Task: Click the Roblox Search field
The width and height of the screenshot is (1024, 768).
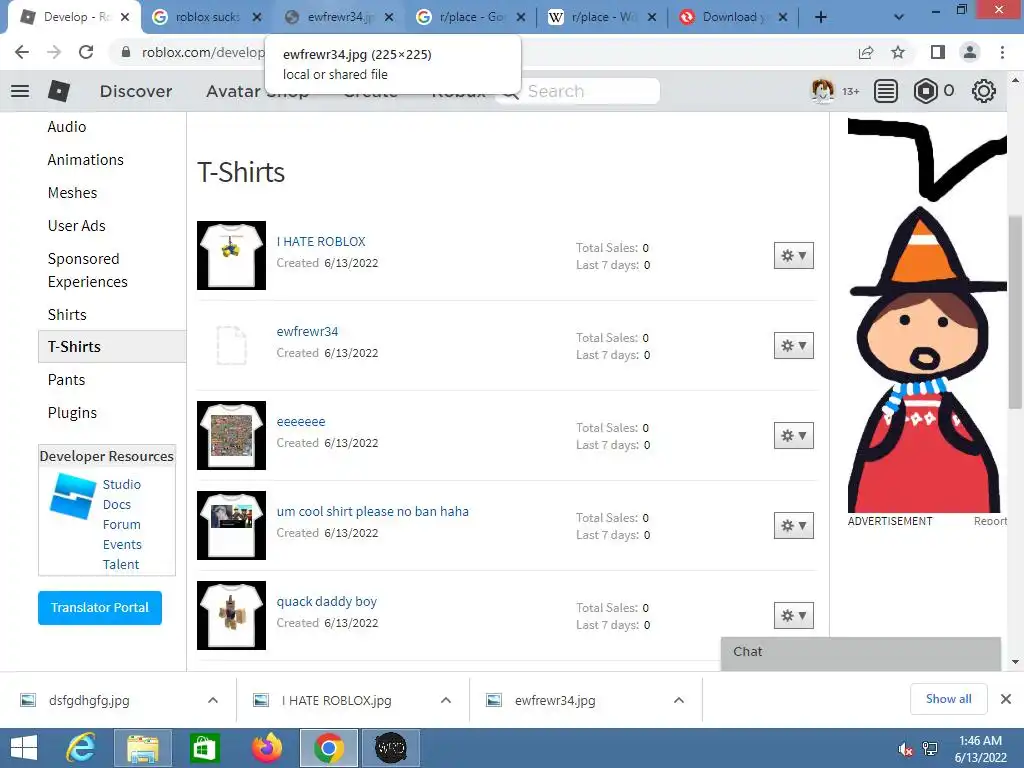Action: tap(578, 91)
